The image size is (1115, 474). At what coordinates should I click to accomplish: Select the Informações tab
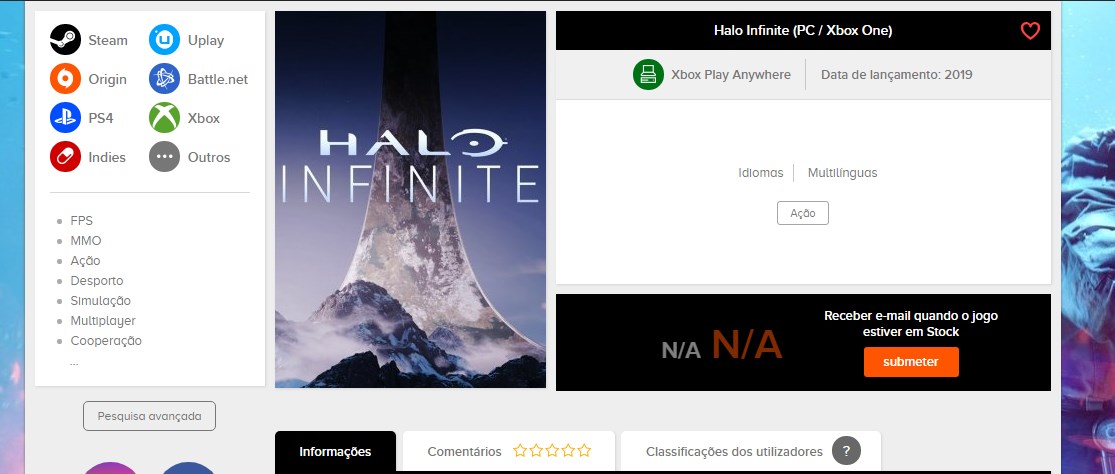(336, 451)
